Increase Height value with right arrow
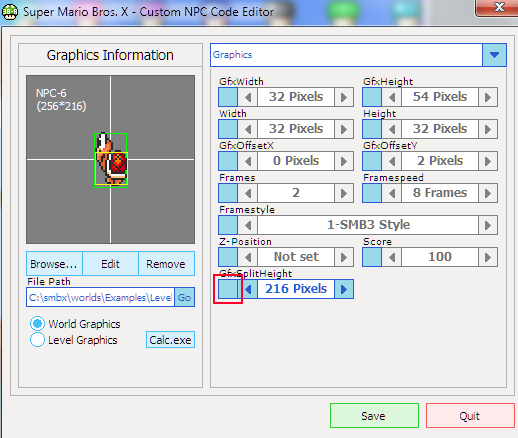This screenshot has width=518, height=438. pyautogui.click(x=488, y=129)
